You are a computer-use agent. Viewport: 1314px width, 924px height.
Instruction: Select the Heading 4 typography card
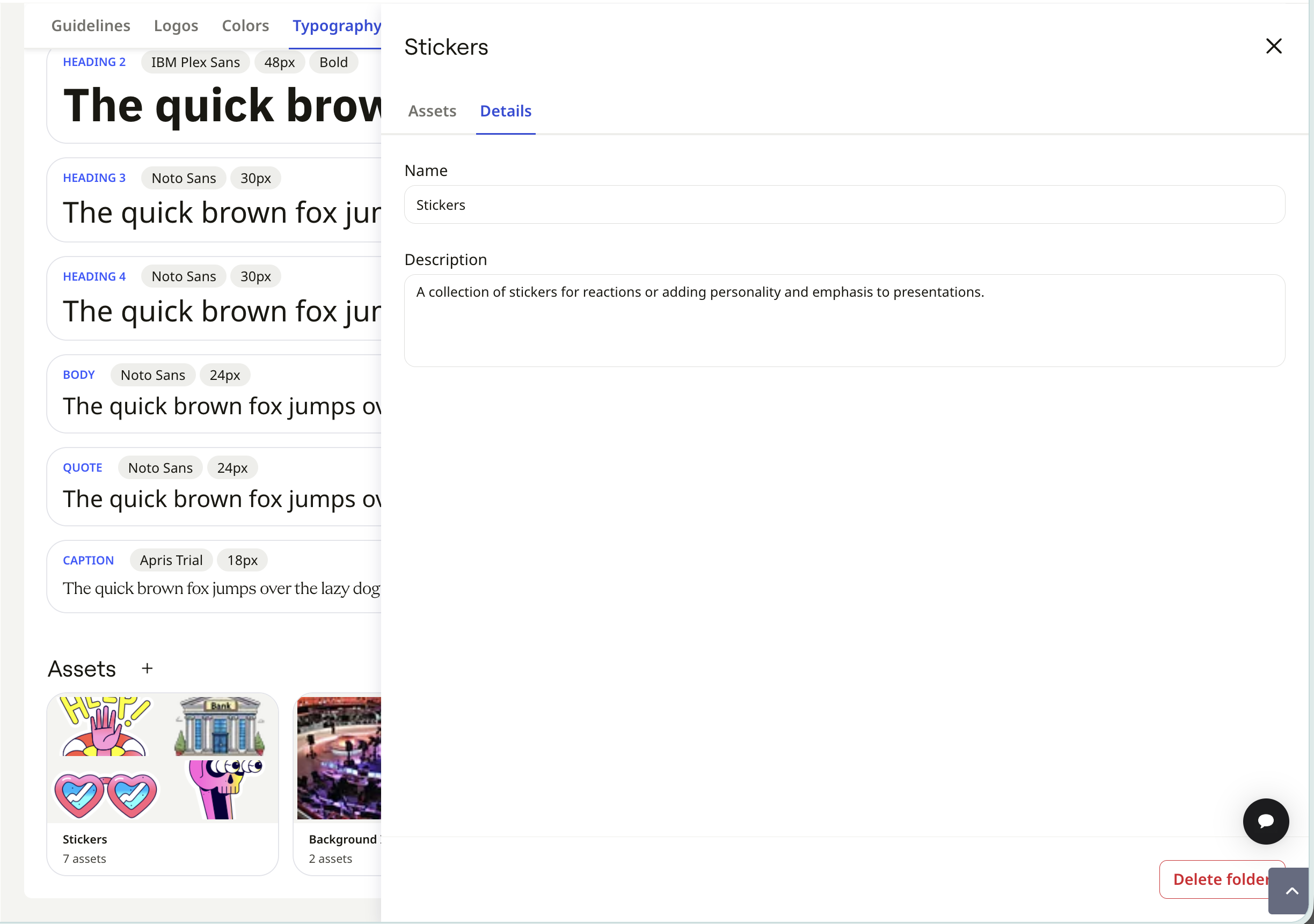214,298
